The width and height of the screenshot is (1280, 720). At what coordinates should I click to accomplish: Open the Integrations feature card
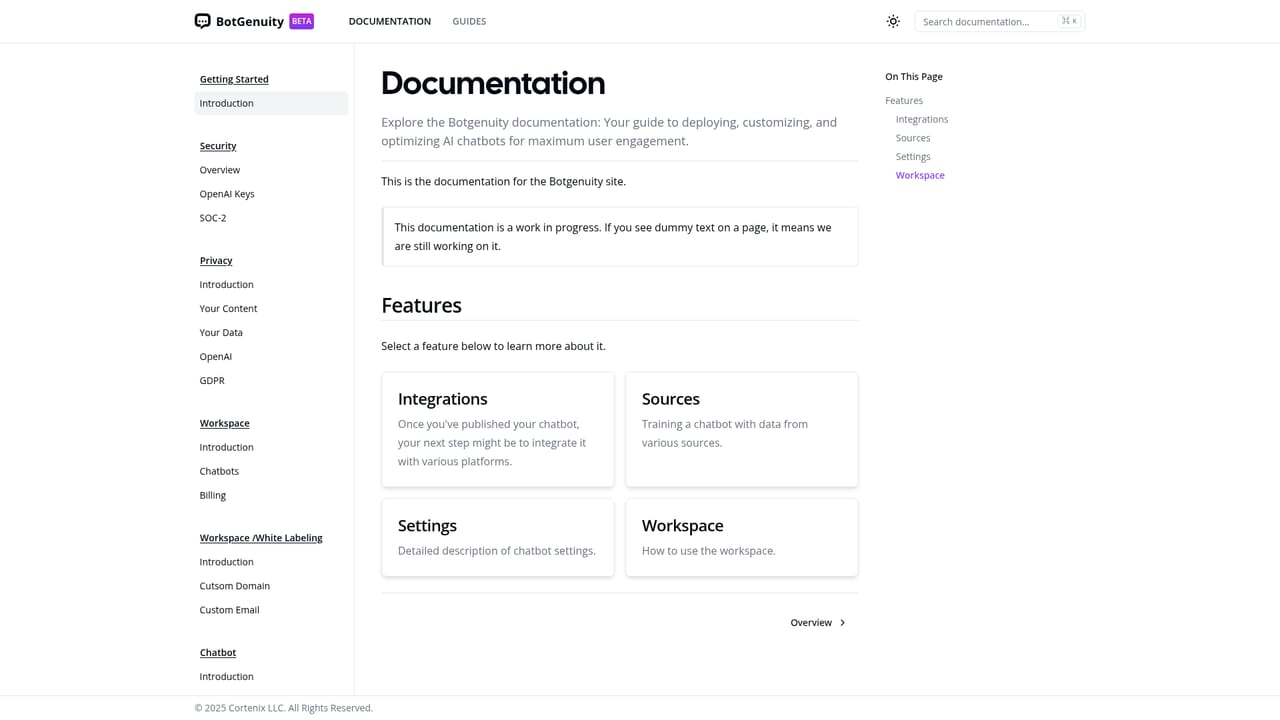tap(498, 430)
